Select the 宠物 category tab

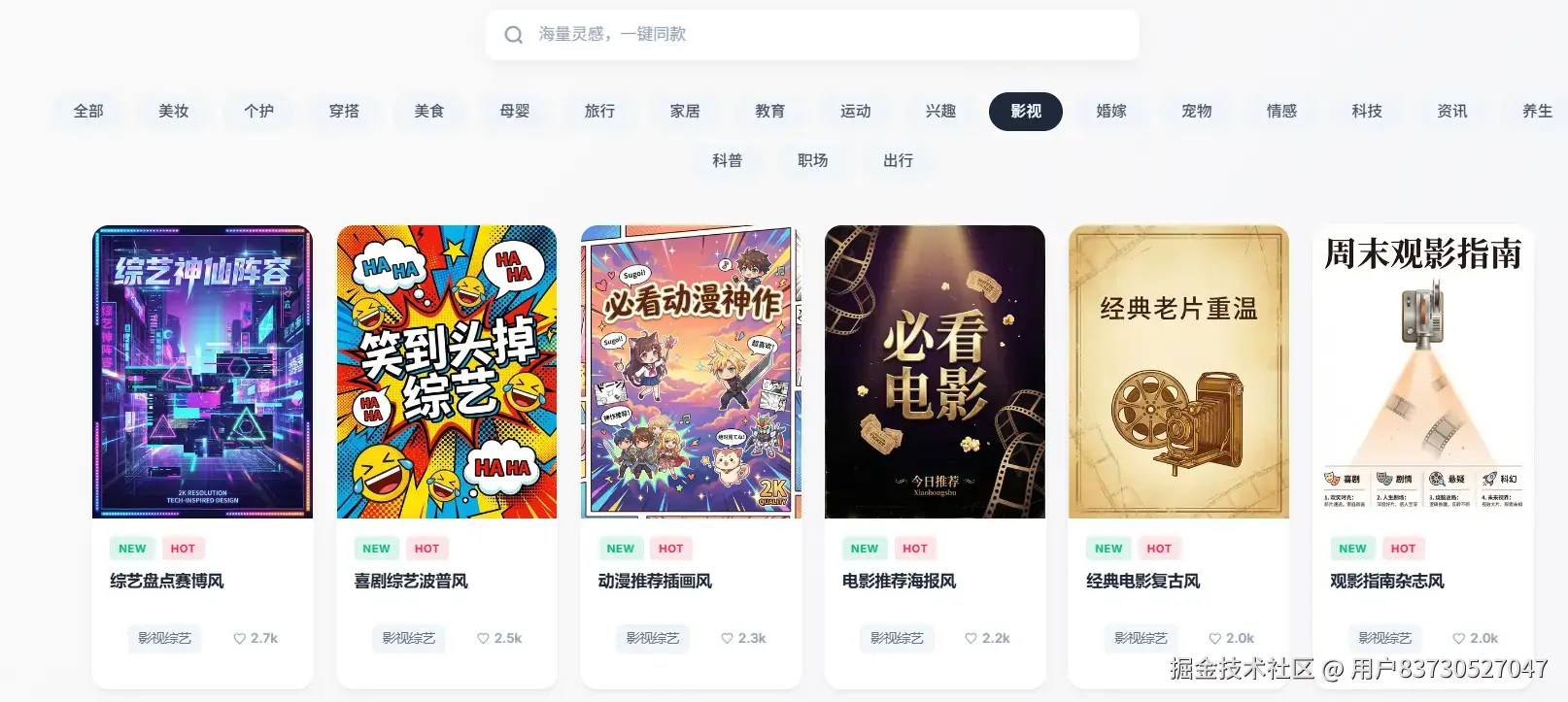click(1197, 112)
